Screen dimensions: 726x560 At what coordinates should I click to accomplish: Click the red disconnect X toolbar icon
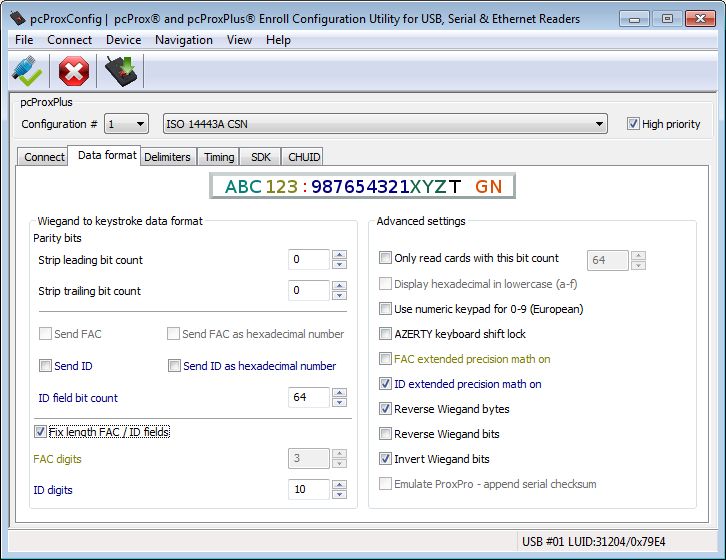(x=74, y=71)
